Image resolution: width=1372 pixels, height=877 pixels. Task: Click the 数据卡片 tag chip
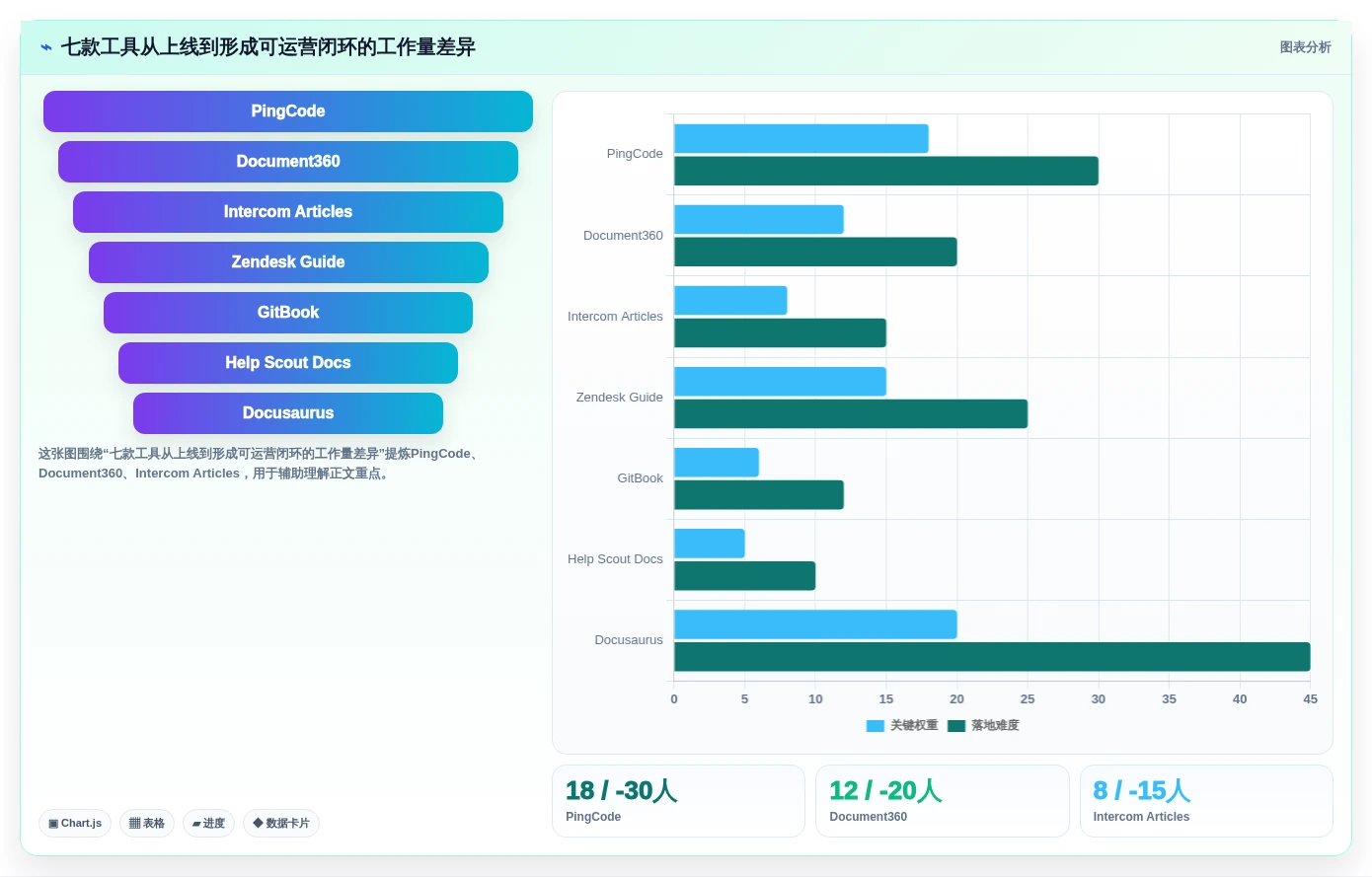pyautogui.click(x=281, y=823)
